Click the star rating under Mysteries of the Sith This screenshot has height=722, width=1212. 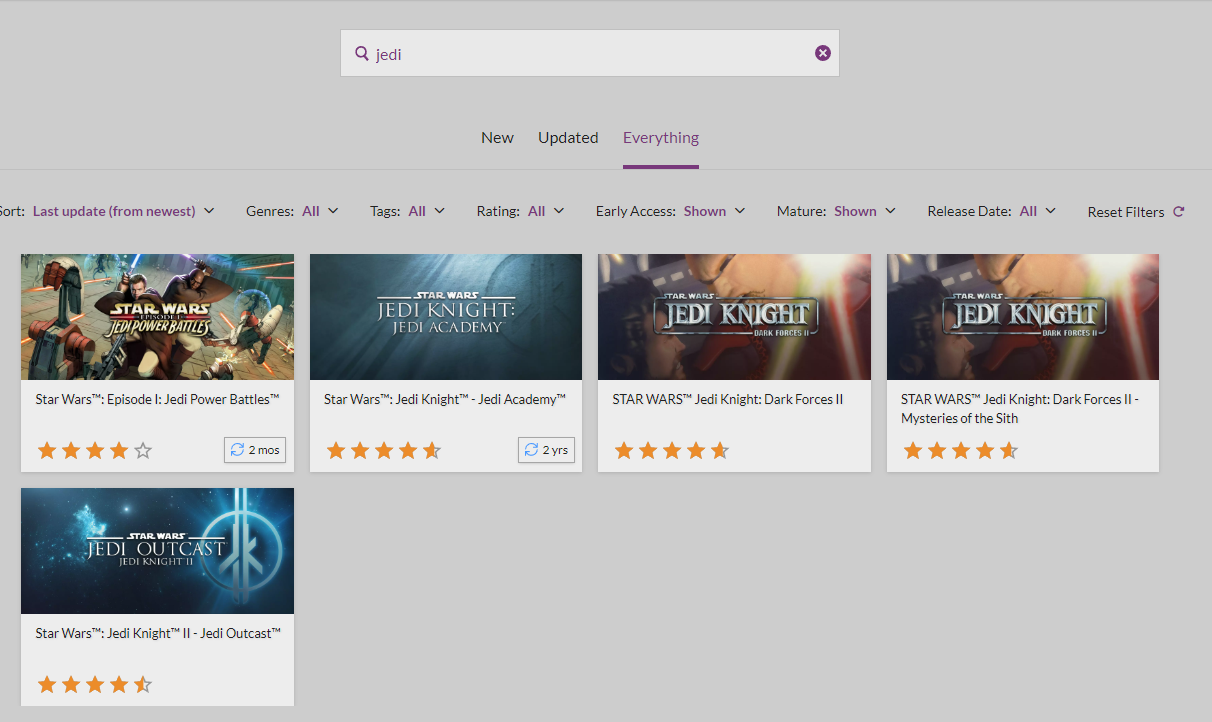click(961, 451)
